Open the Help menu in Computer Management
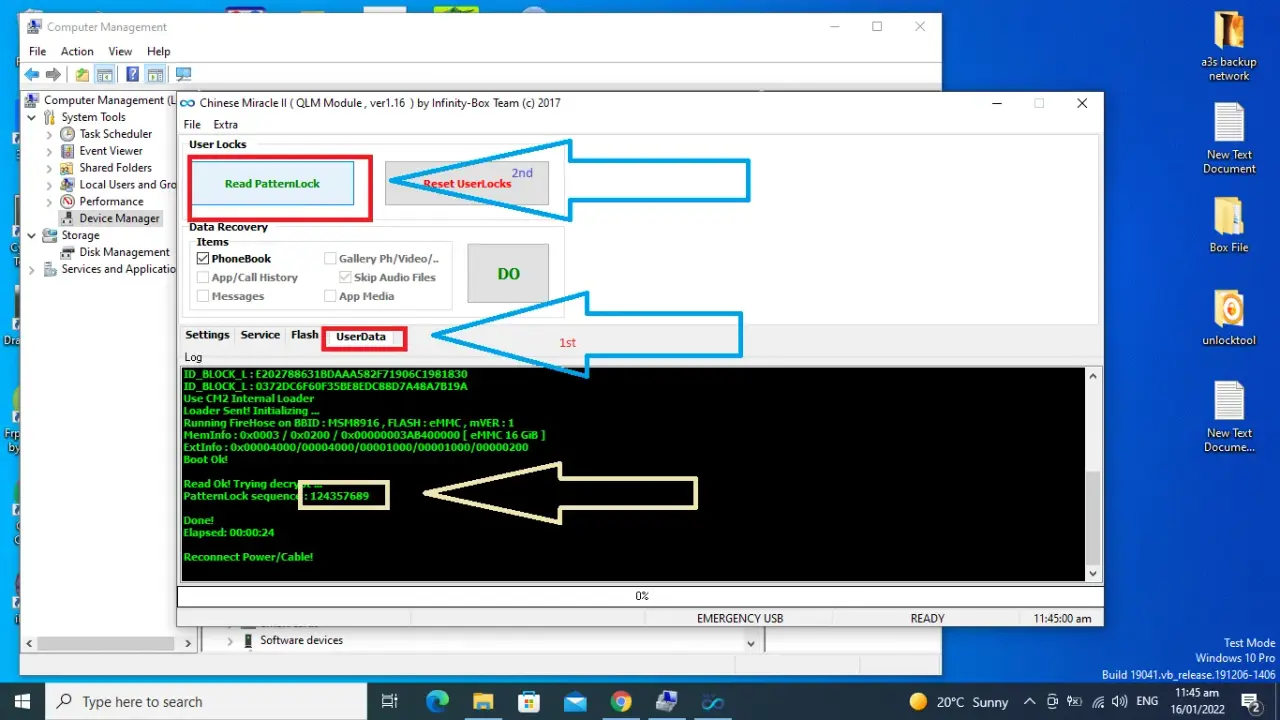 coord(159,51)
